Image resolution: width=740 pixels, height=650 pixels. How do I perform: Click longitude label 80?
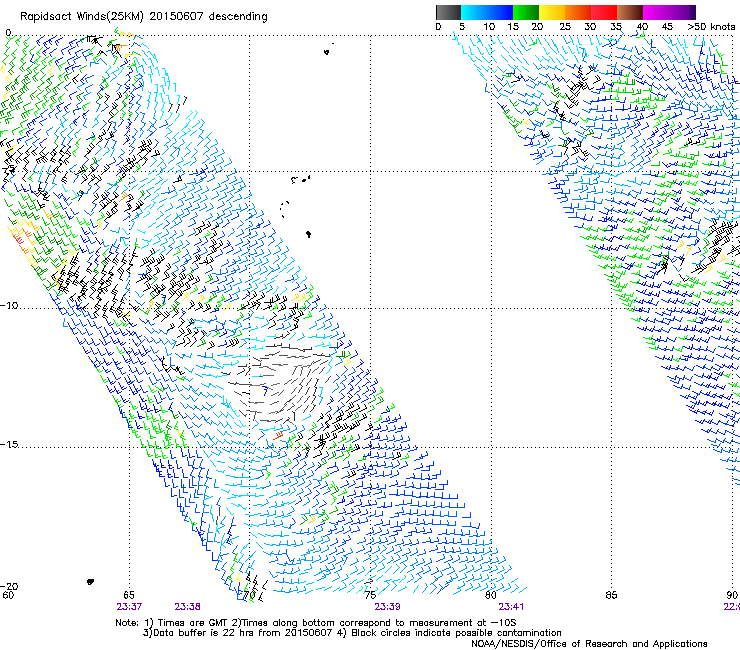[x=491, y=595]
